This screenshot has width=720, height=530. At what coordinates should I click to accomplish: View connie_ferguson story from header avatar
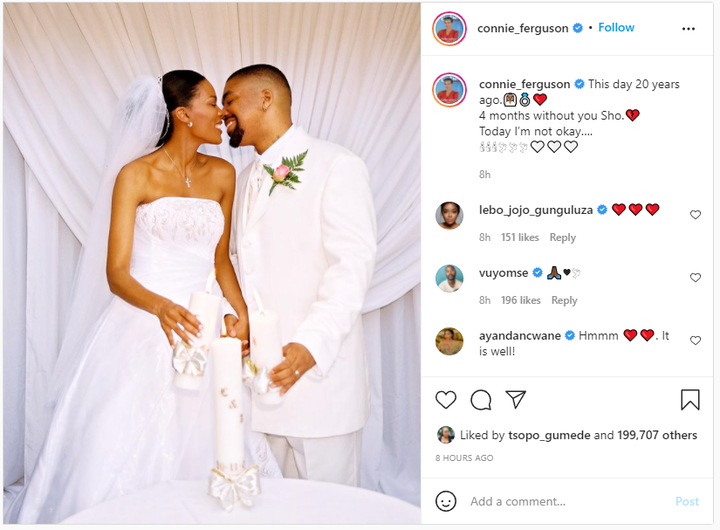pos(449,28)
